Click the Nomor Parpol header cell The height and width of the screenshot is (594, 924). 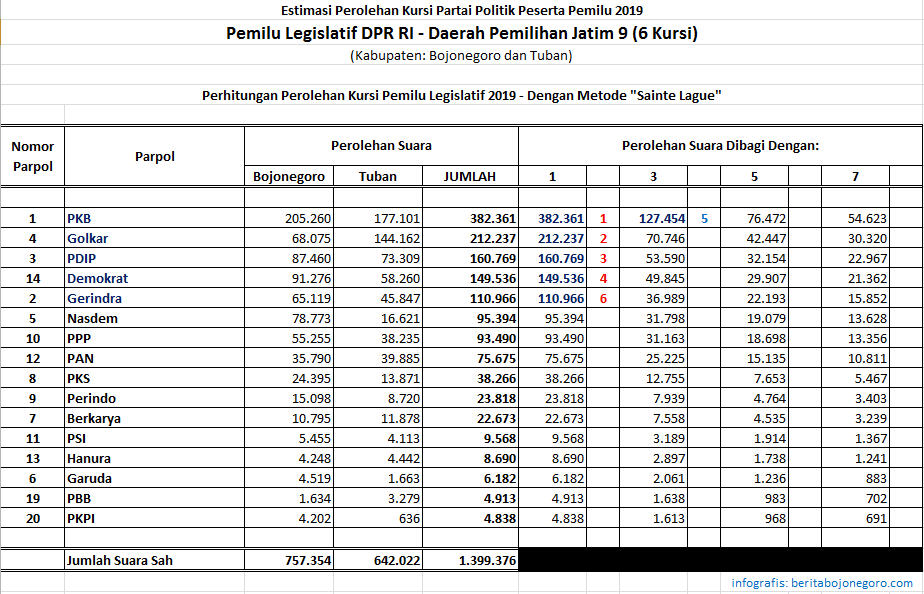32,156
